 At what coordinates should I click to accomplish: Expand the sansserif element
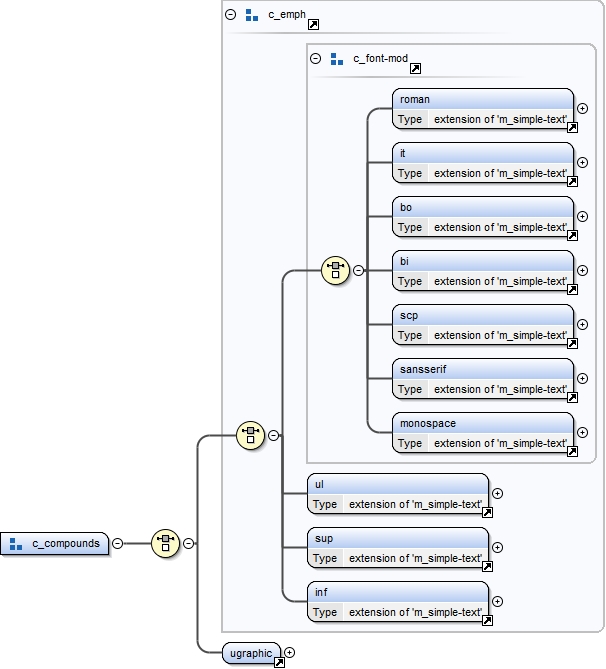click(x=583, y=378)
